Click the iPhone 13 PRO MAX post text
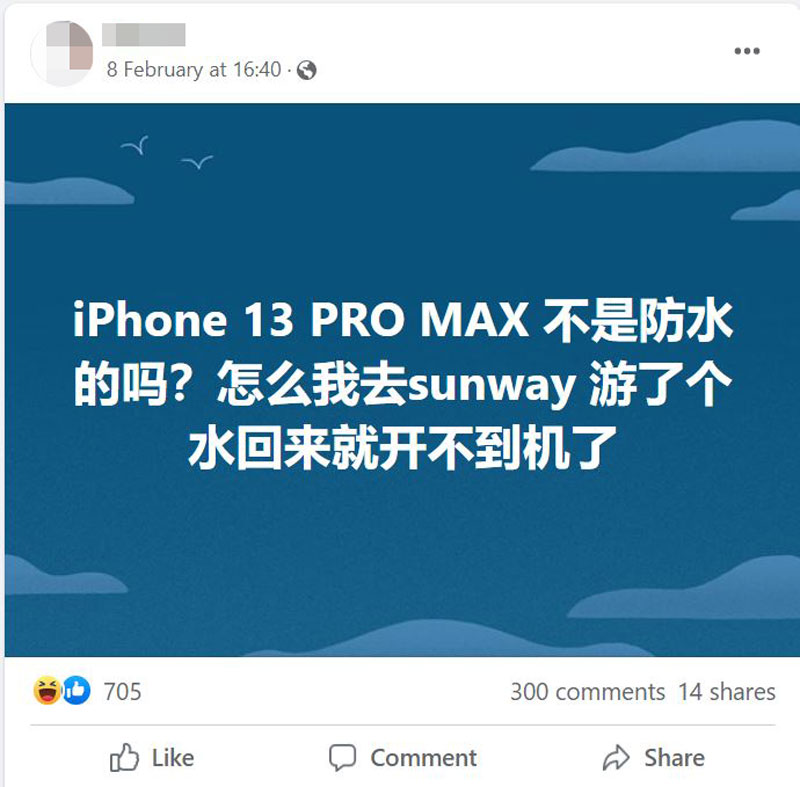The image size is (800, 787). (301, 320)
